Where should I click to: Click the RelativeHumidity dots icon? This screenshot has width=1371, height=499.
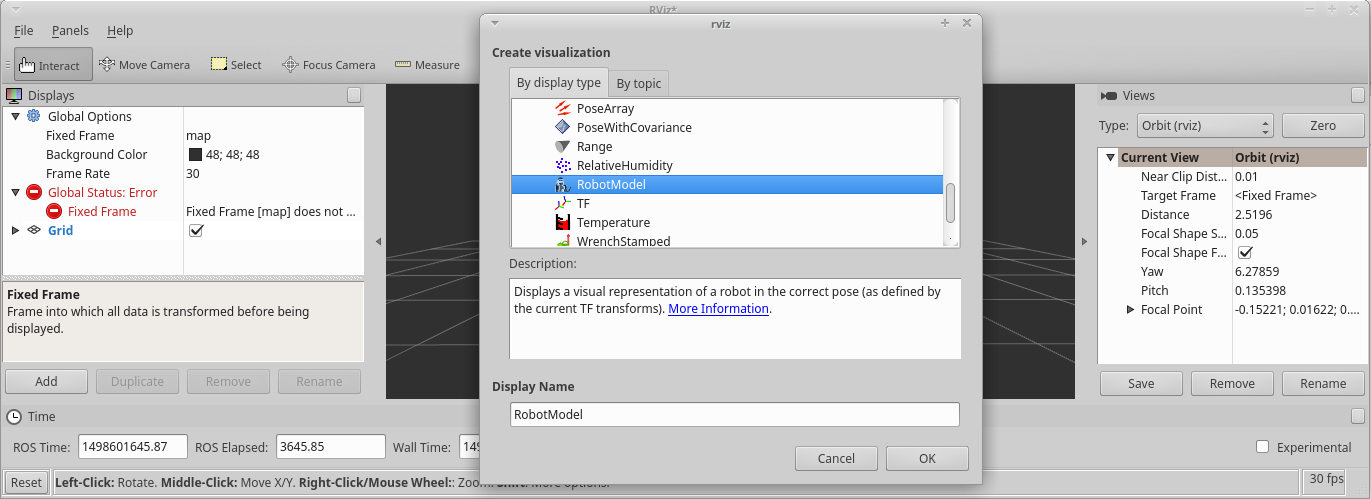(x=562, y=165)
